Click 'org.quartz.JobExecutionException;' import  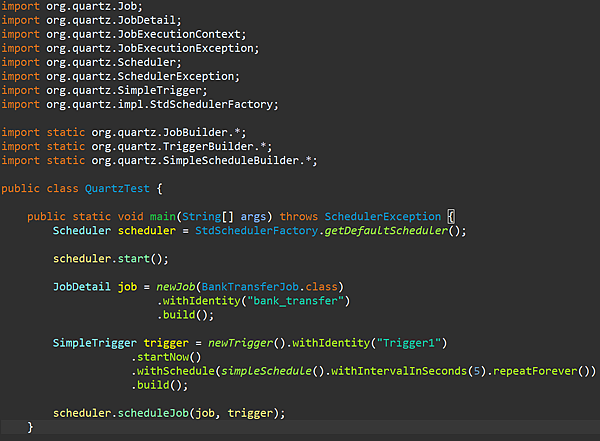coord(153,49)
